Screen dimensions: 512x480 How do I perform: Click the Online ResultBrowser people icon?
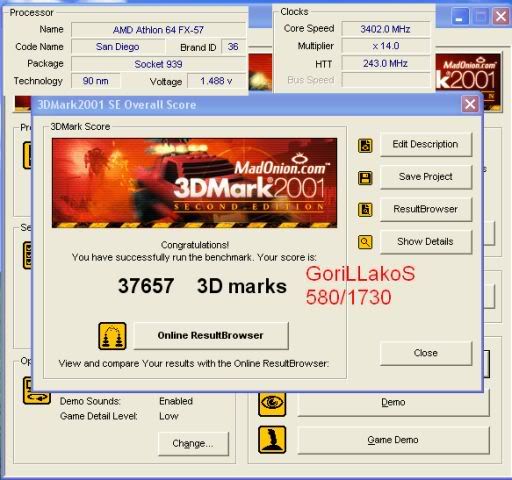[112, 336]
